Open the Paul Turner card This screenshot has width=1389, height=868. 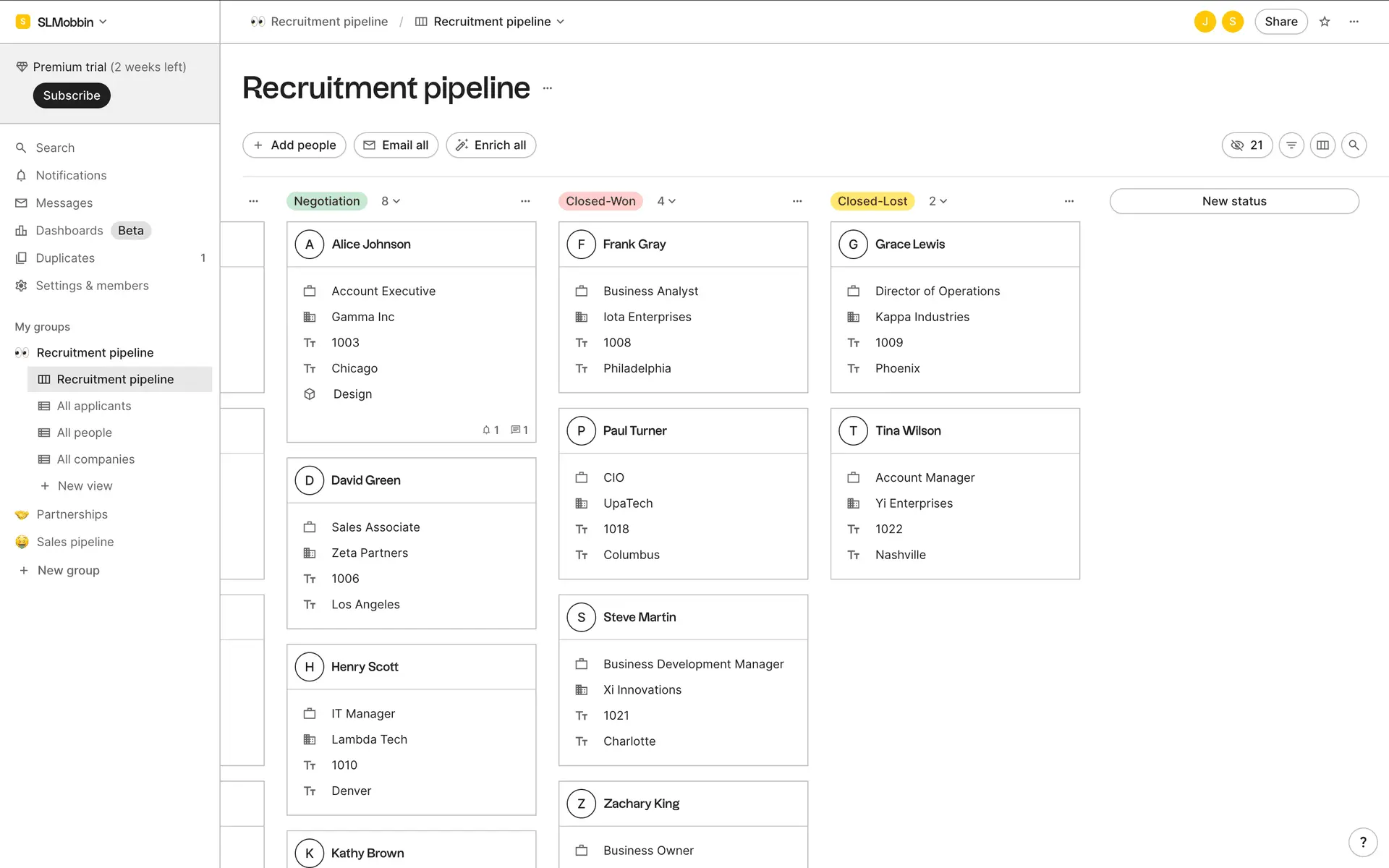coord(634,431)
